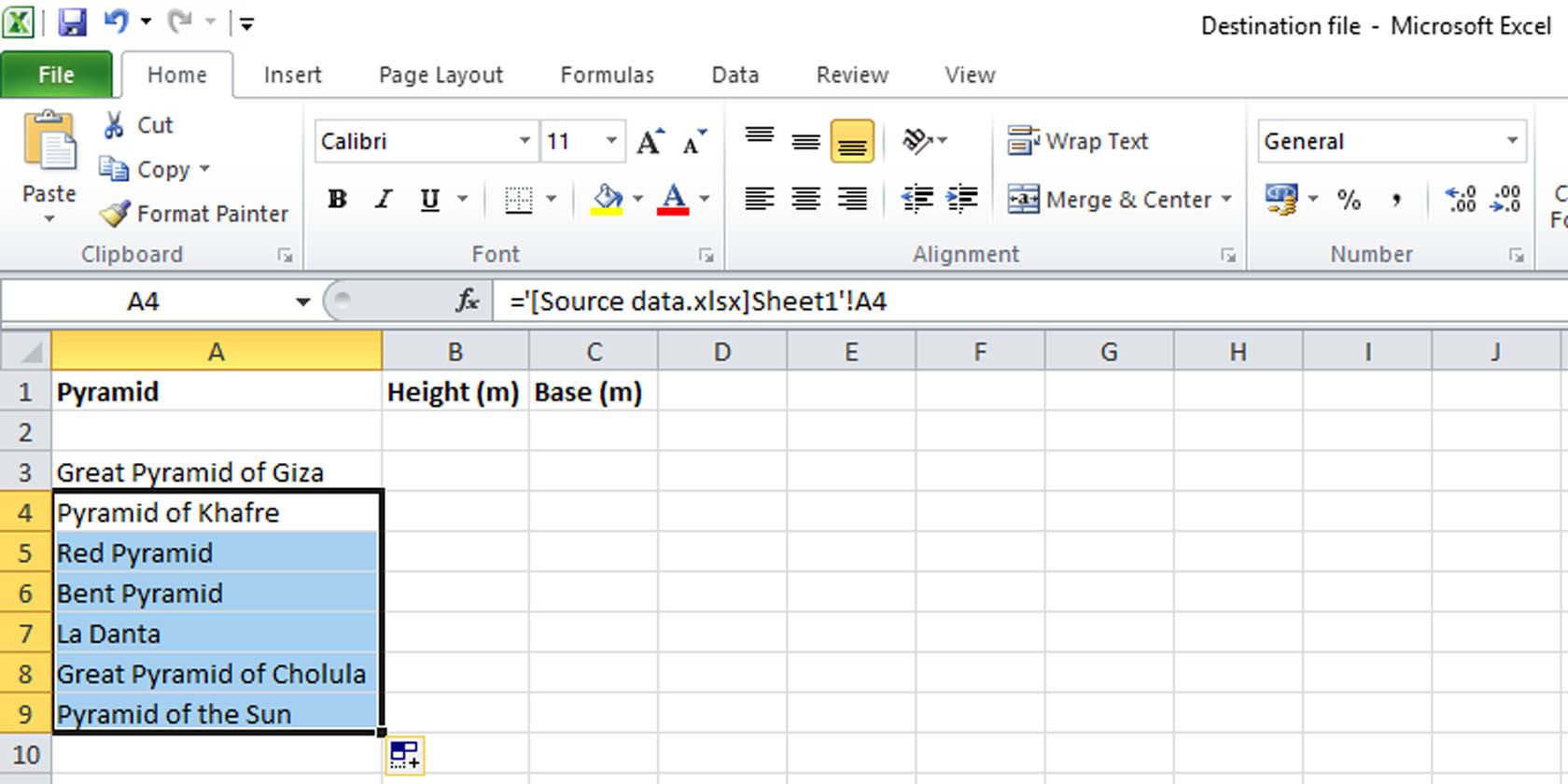Open Clipboard dialog launcher
Image resolution: width=1568 pixels, height=784 pixels.
[x=286, y=255]
